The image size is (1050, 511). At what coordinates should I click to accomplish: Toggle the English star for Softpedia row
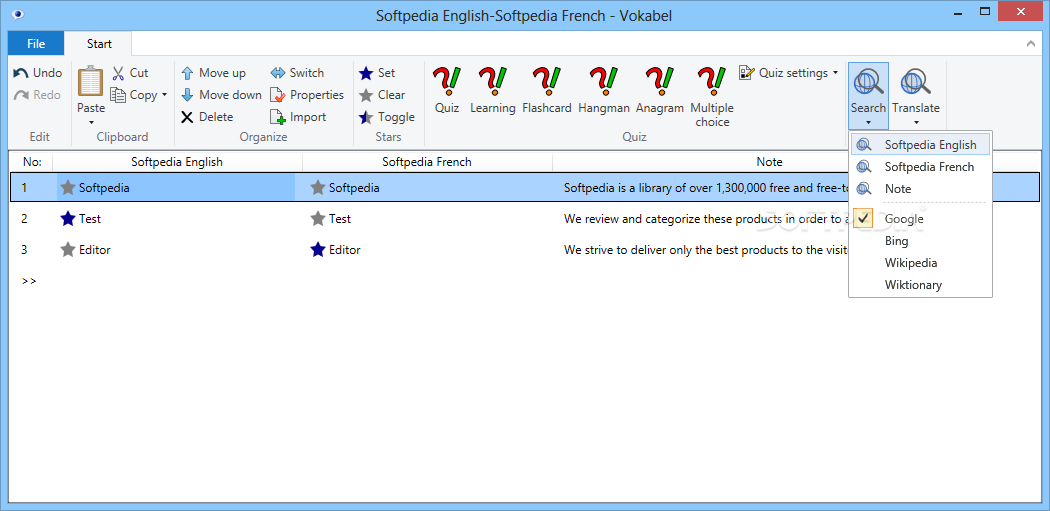68,188
